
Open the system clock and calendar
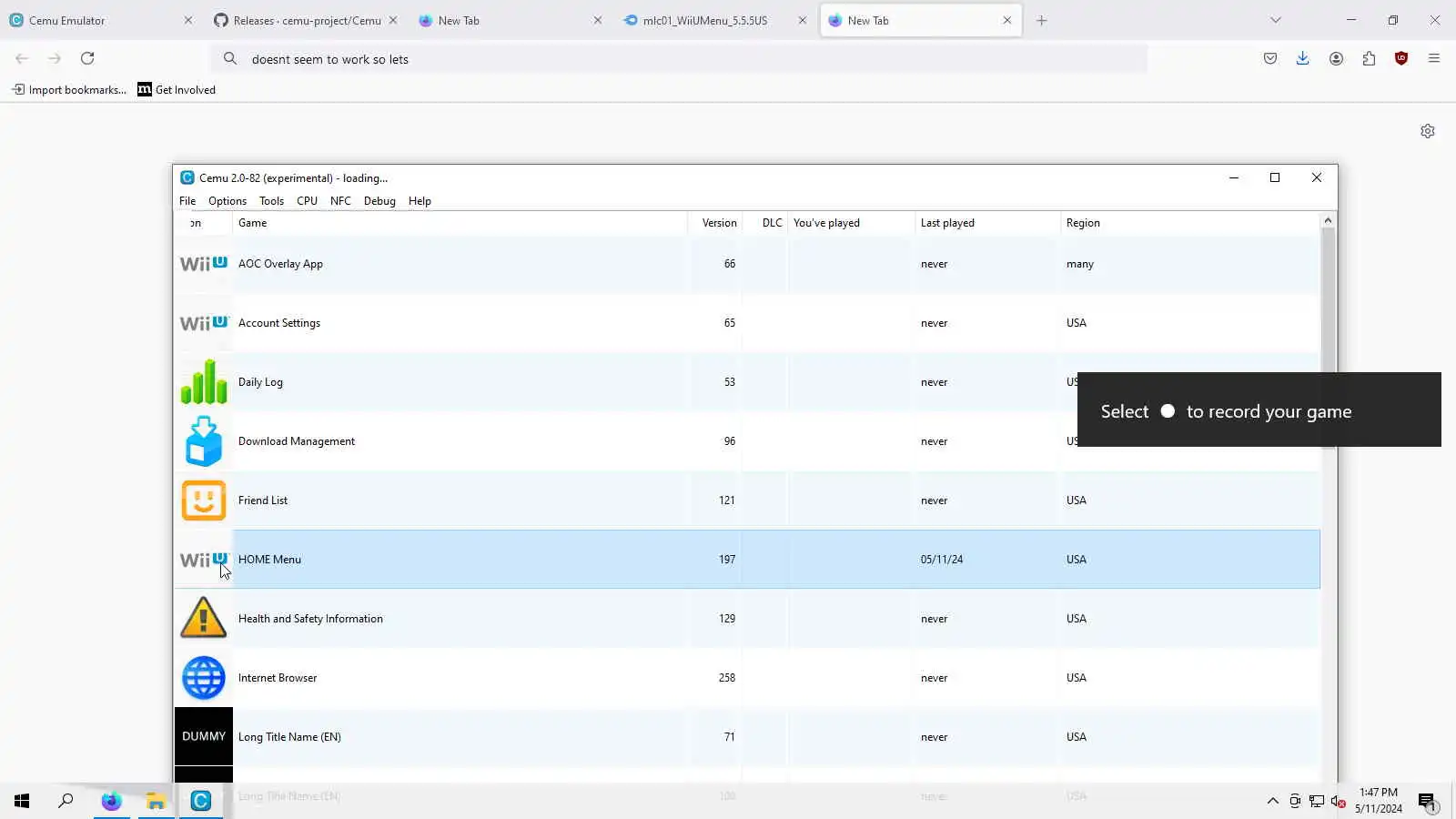tap(1378, 801)
